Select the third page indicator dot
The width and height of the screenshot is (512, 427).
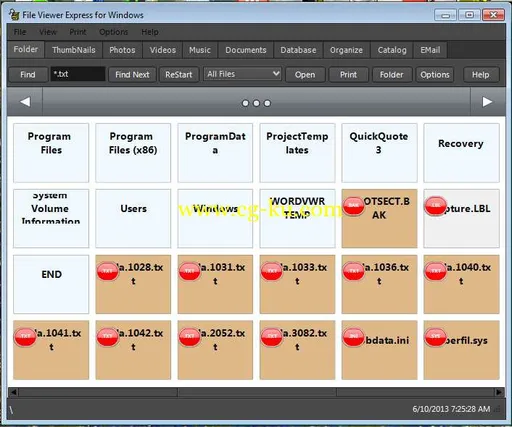(267, 103)
